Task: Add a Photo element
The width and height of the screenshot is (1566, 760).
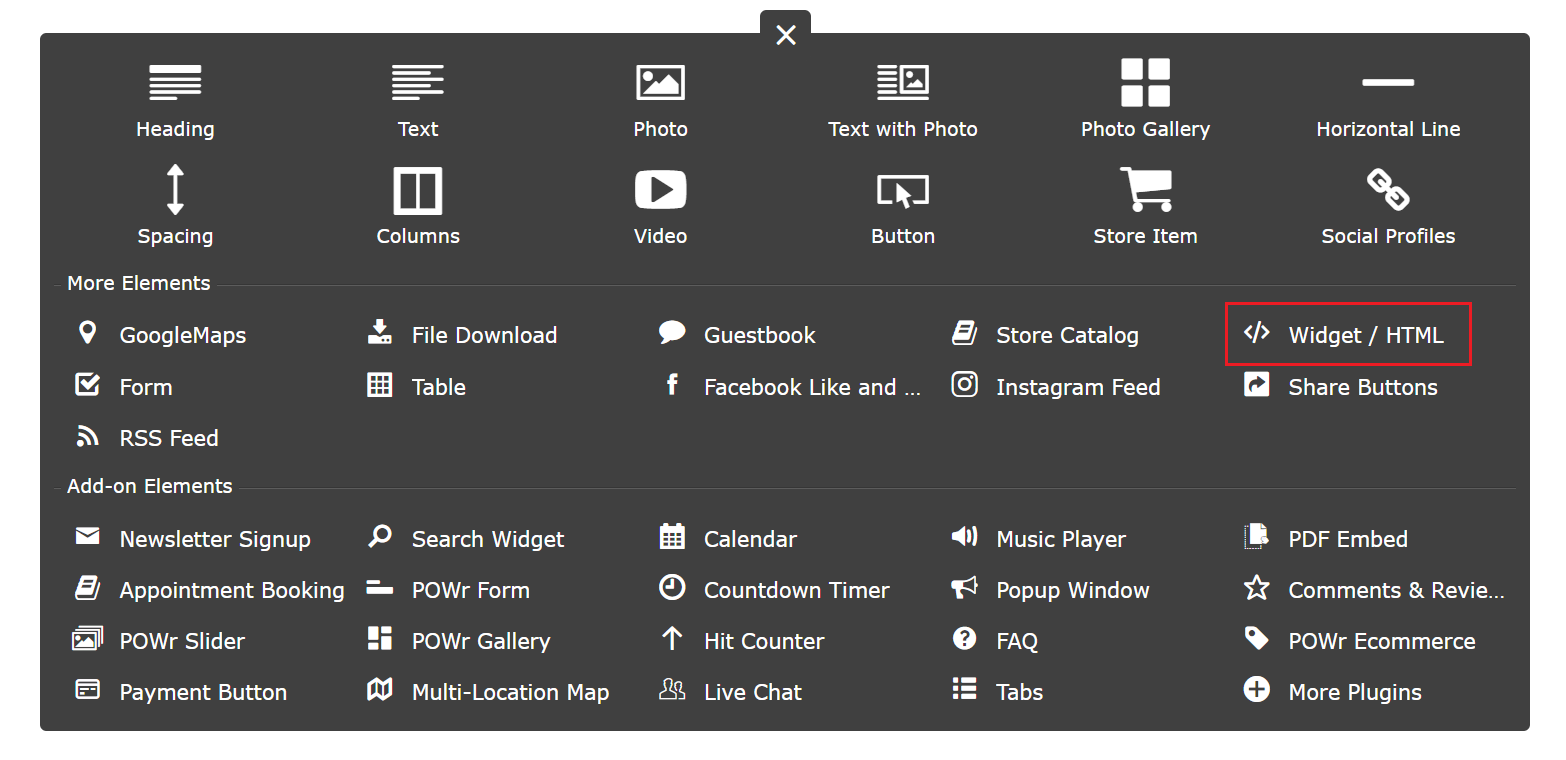Action: 660,100
